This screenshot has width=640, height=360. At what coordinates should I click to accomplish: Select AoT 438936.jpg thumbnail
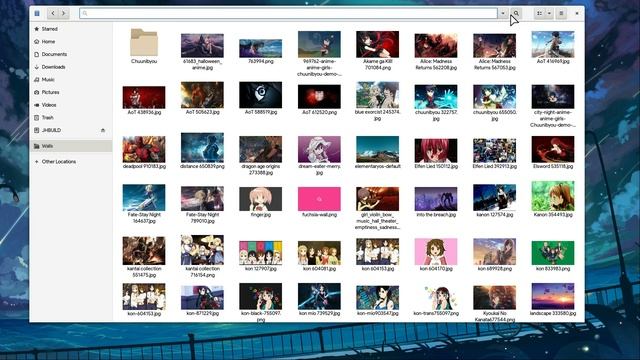click(144, 97)
